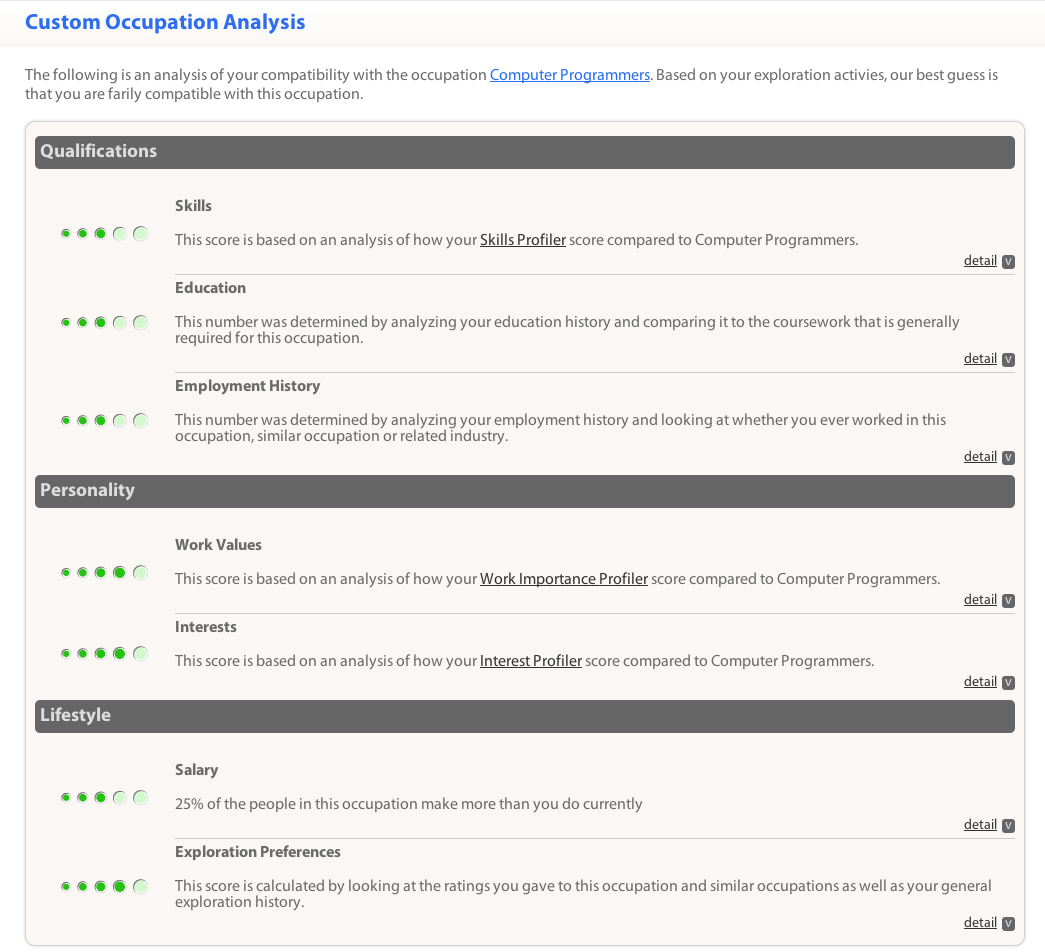Click the Personality section header

click(86, 490)
